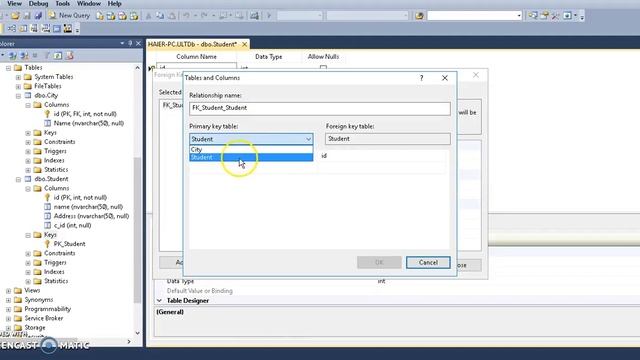Click Object Explorer scrollbar up arrow
The image size is (640, 360).
pyautogui.click(x=138, y=68)
